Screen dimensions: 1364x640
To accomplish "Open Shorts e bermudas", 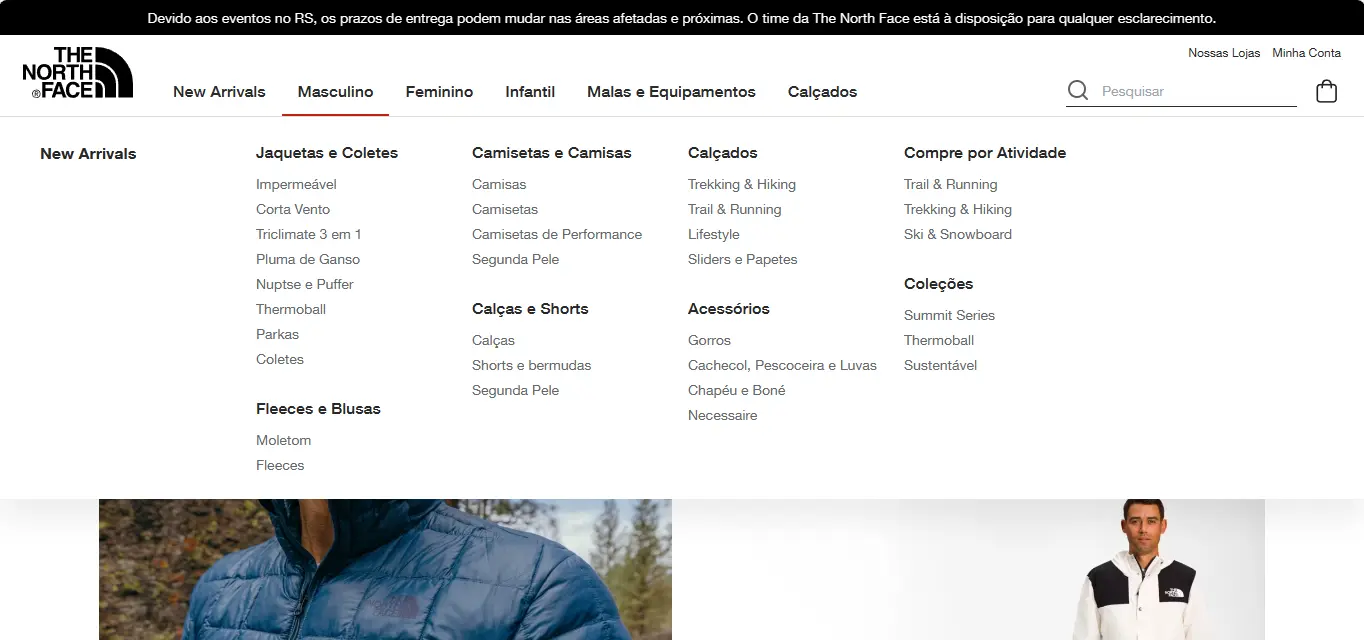I will pyautogui.click(x=532, y=365).
